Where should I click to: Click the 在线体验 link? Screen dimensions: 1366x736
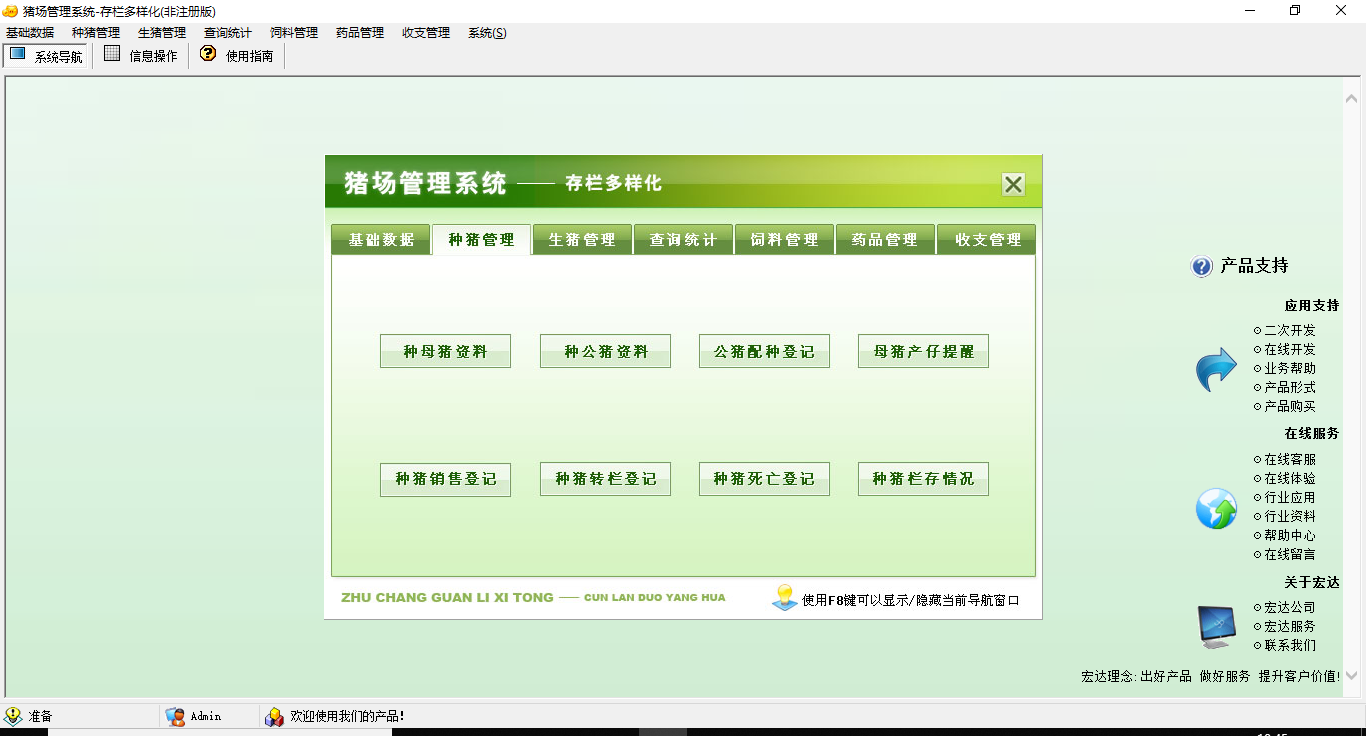pyautogui.click(x=1289, y=478)
